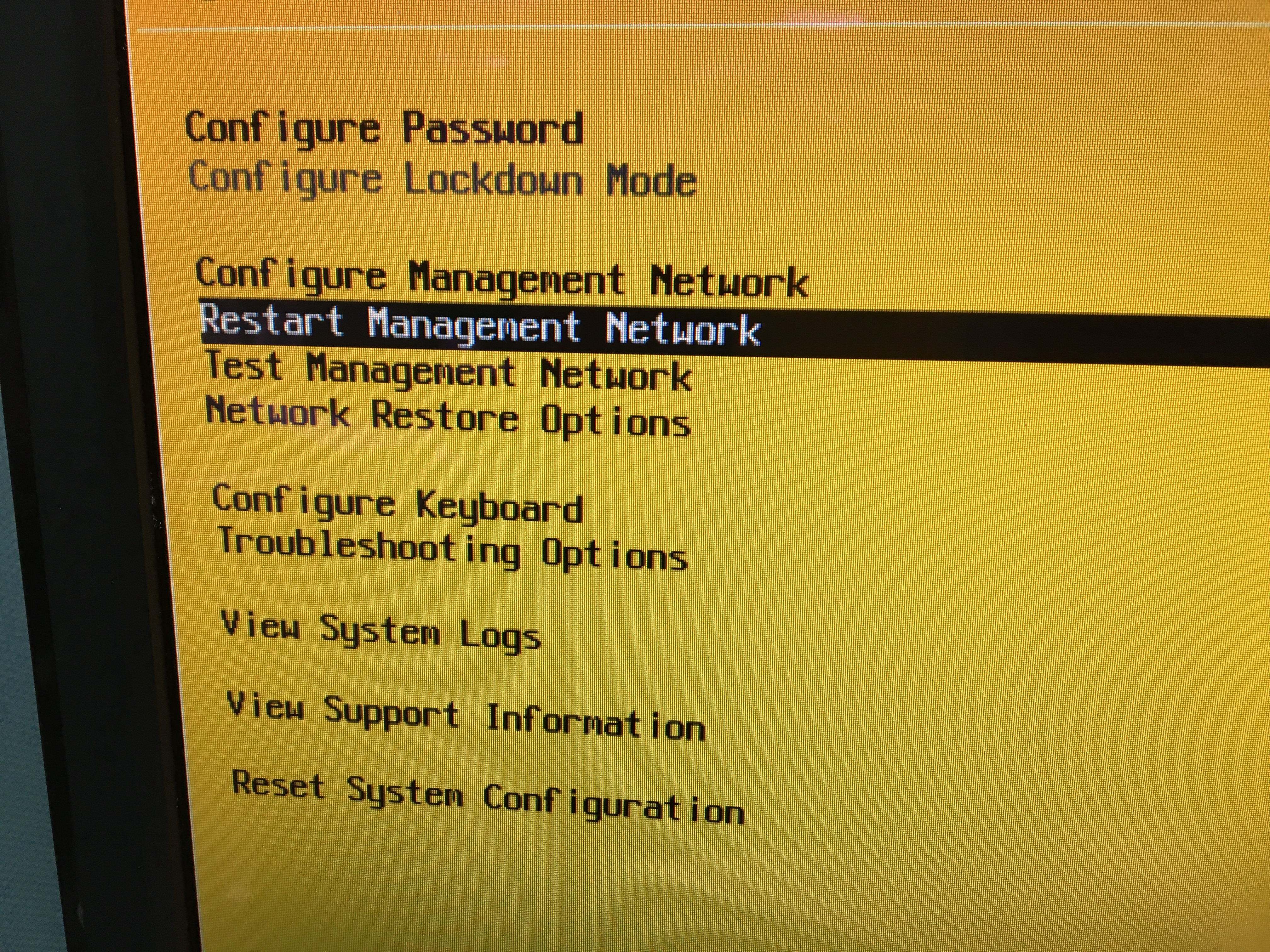Click the word Keyboard in menu
1270x952 pixels.
pos(499,507)
